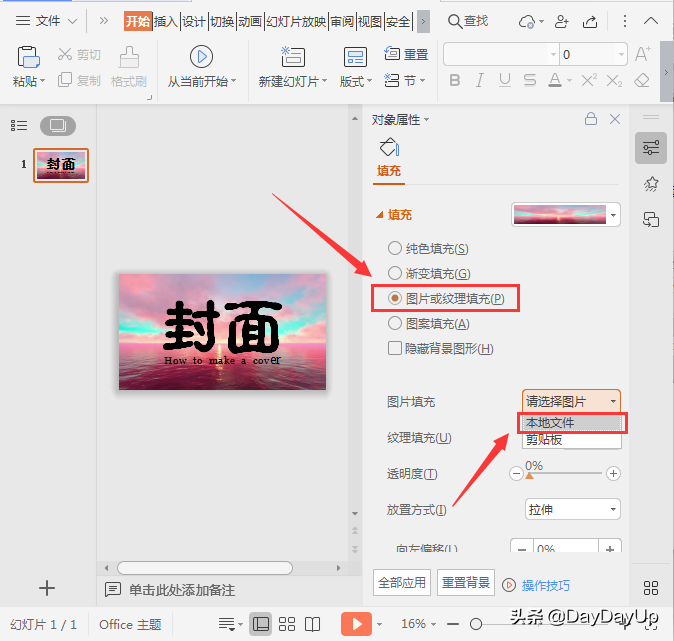Image resolution: width=674 pixels, height=641 pixels.
Task: Click the Copy icon
Action: coord(65,80)
